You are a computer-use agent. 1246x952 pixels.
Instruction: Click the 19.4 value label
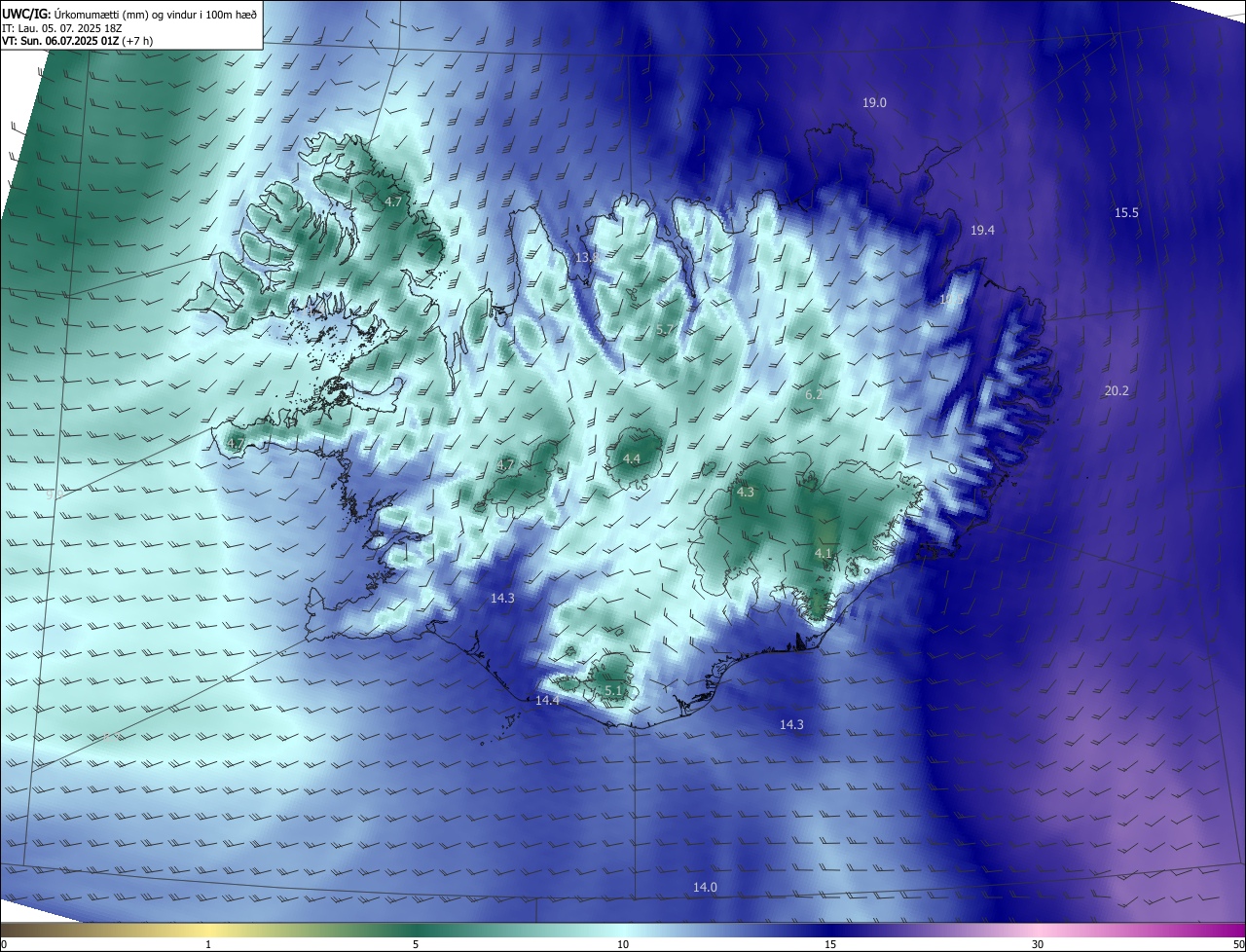[x=982, y=231]
